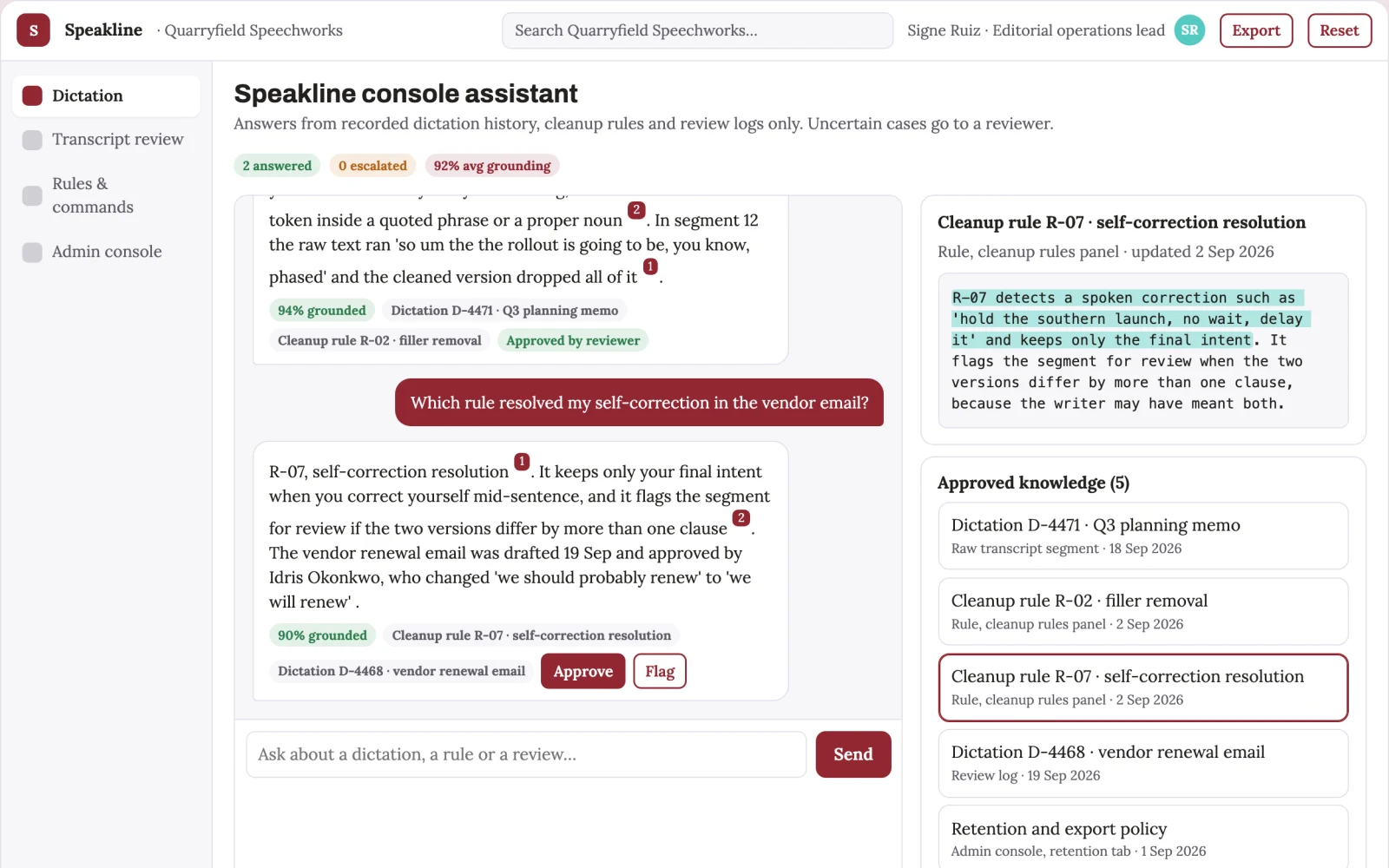
Task: Focus the Search Quarryfield Speechworks field
Action: click(697, 30)
